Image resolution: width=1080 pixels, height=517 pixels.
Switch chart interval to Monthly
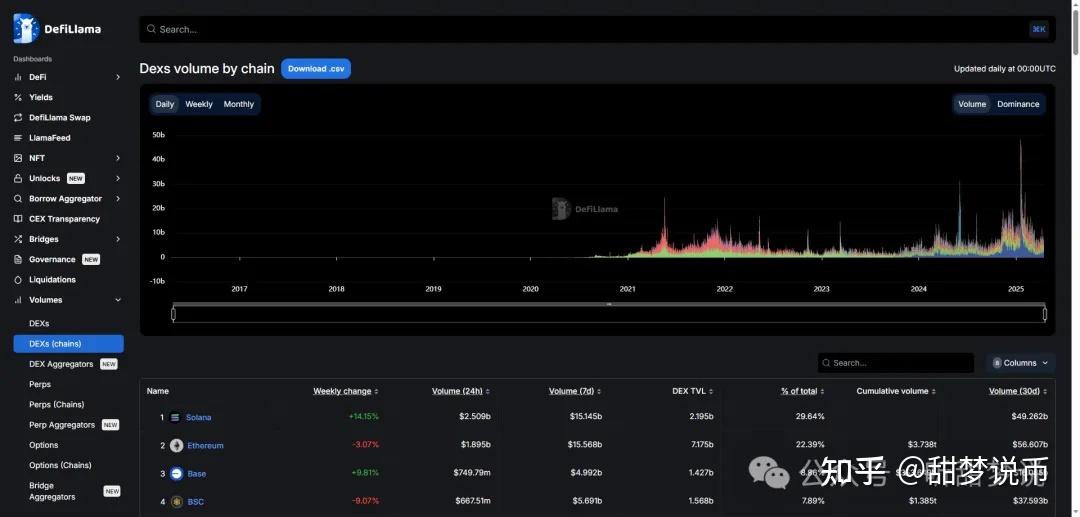pyautogui.click(x=238, y=104)
